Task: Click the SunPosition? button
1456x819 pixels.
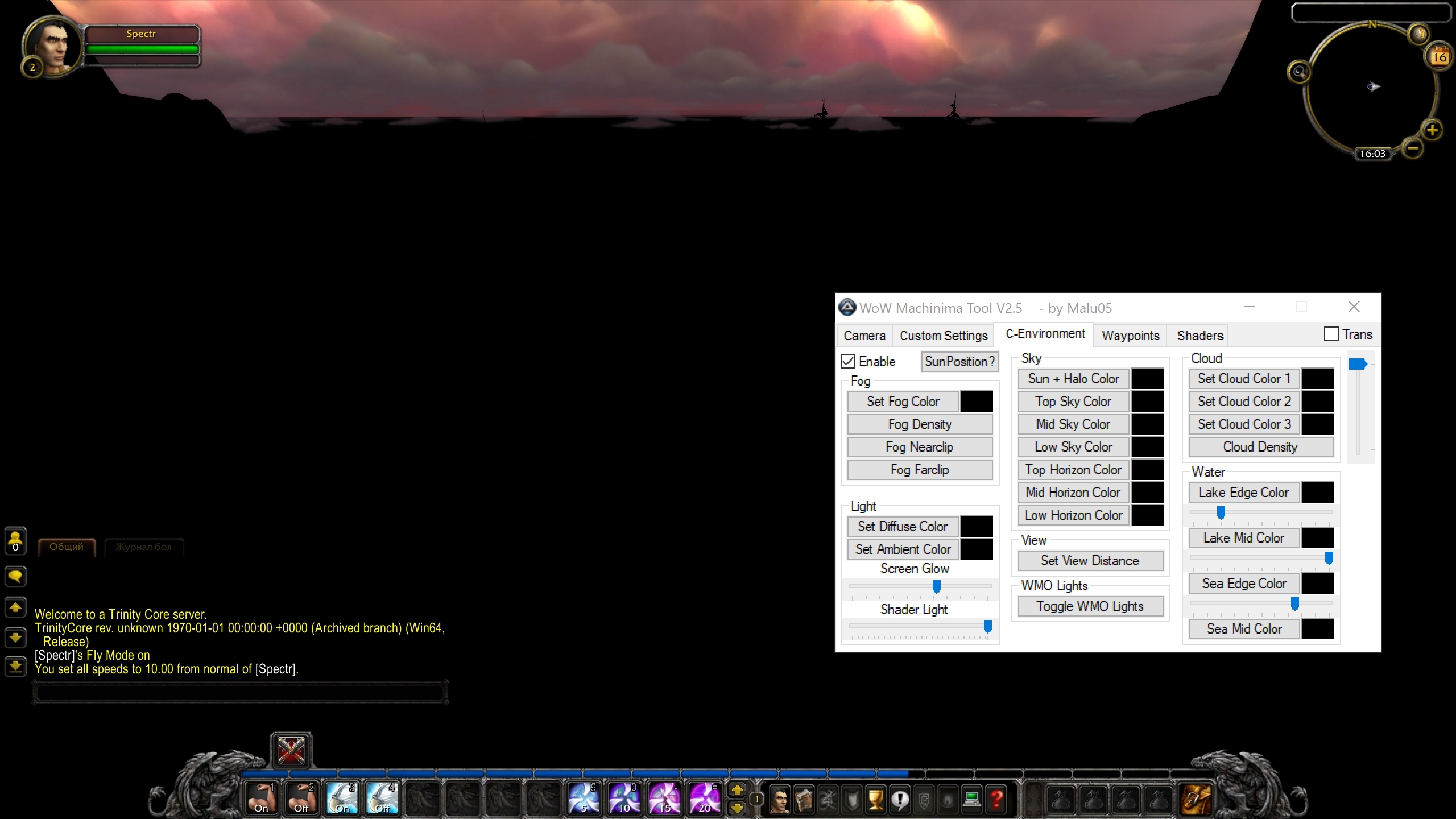Action: (959, 361)
